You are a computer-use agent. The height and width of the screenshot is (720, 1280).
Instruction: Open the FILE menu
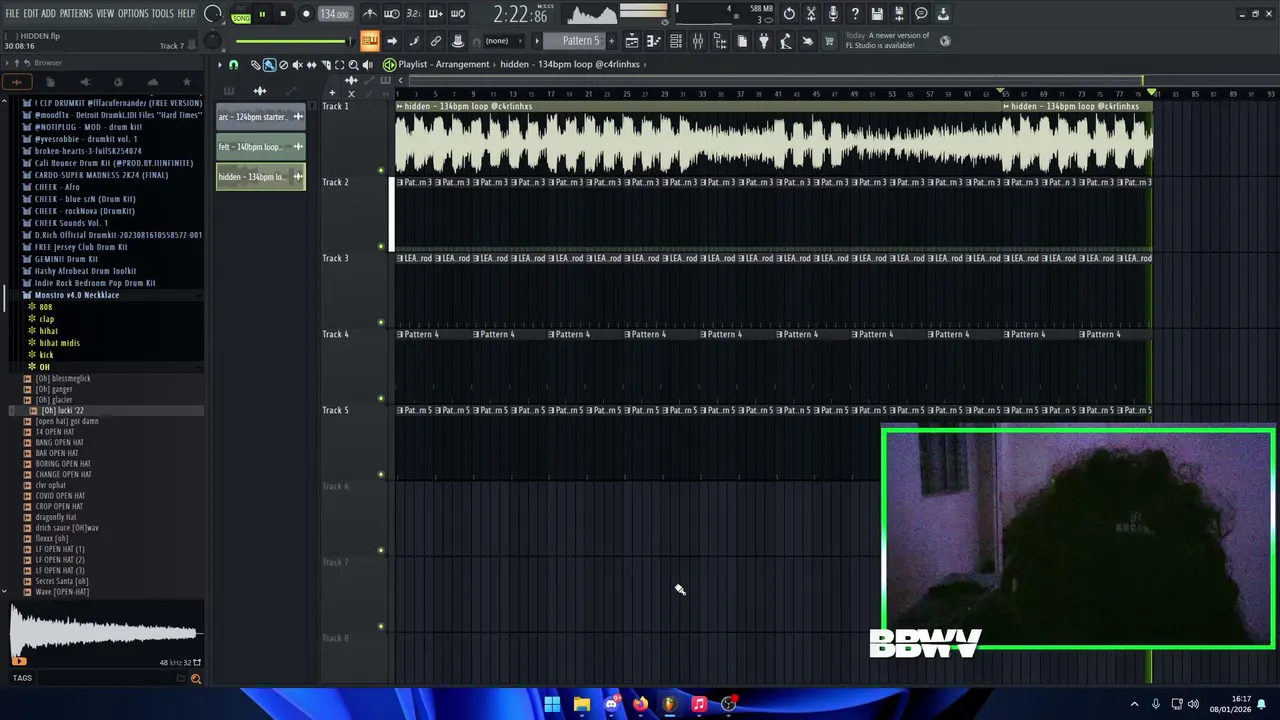(12, 14)
